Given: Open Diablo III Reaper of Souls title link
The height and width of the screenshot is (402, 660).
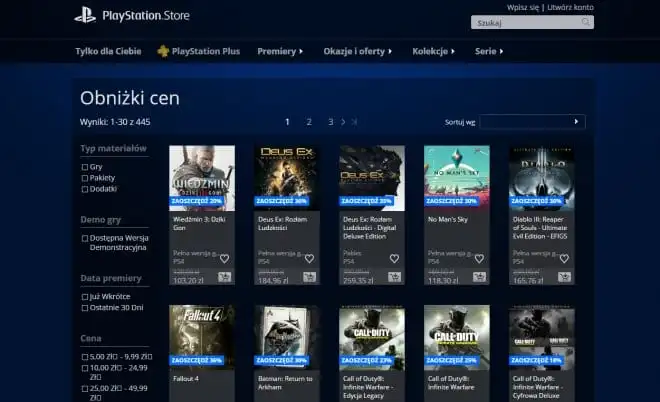Looking at the screenshot, I should [x=540, y=228].
